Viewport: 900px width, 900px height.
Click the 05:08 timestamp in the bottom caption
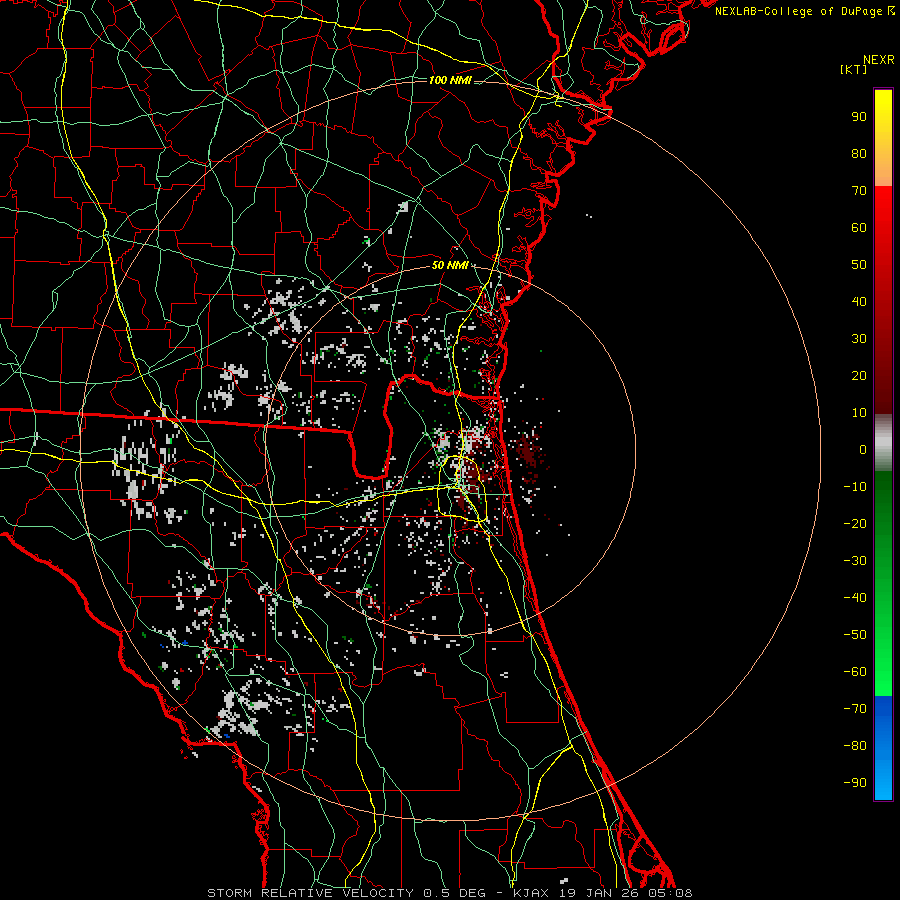(674, 892)
